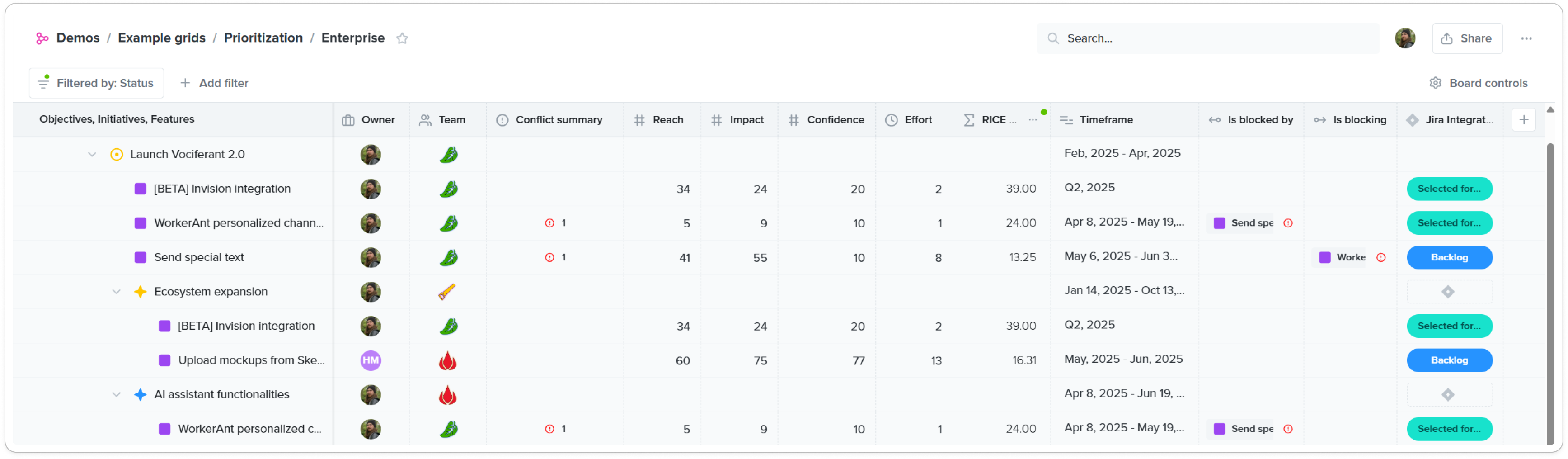Screen dimensions: 1568x459
Task: Click the user avatar next to Share
Action: pyautogui.click(x=1405, y=38)
